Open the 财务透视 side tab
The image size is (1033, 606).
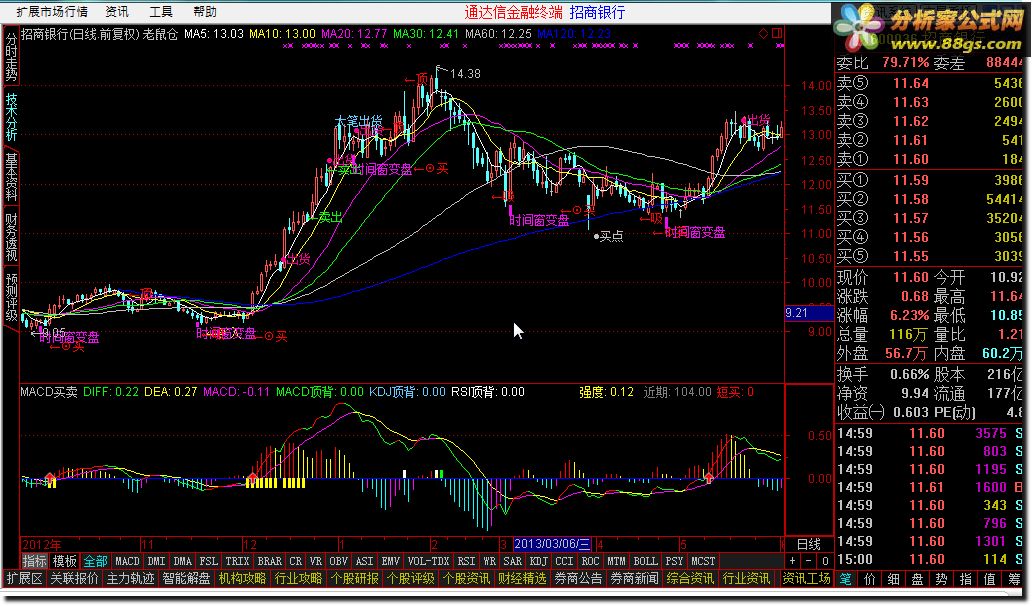point(11,236)
